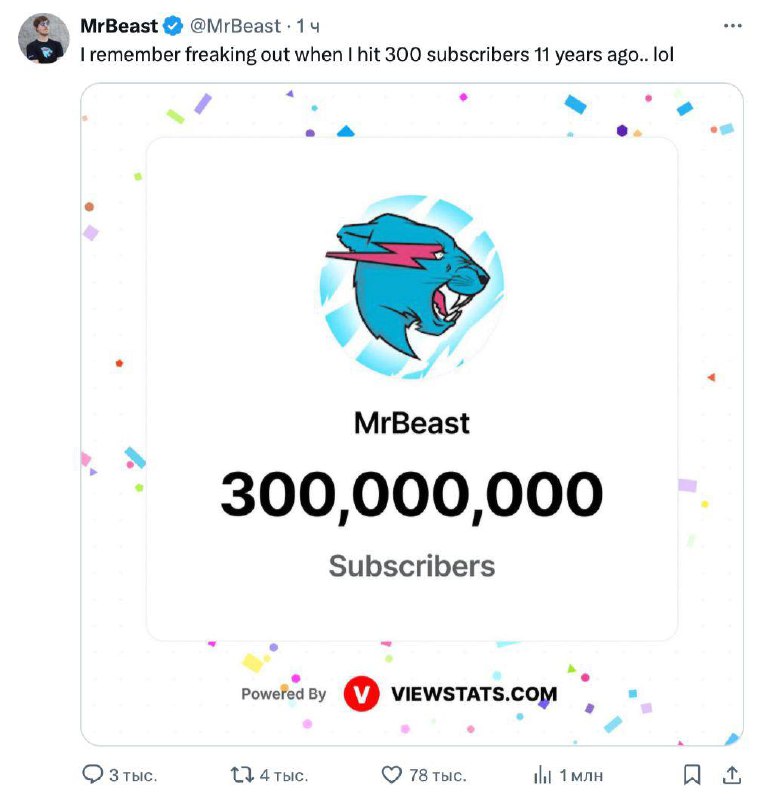This screenshot has height=800, width=764.
Task: Open the @MrBeast handle link
Action: point(236,26)
